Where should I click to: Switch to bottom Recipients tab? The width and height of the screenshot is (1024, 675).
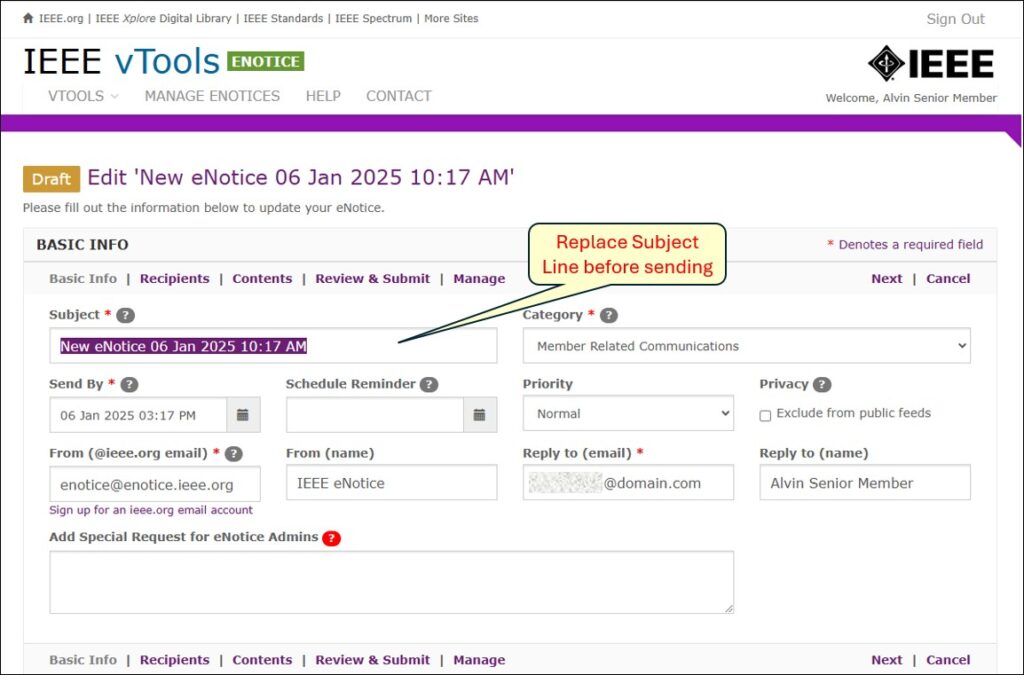pyautogui.click(x=174, y=660)
